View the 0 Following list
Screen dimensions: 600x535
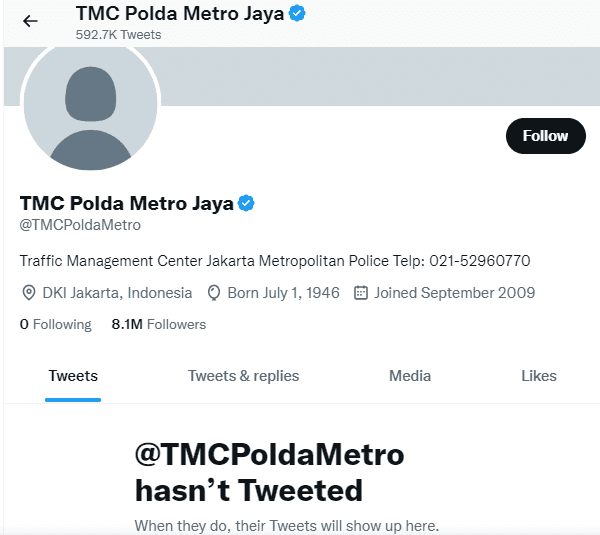pyautogui.click(x=55, y=324)
